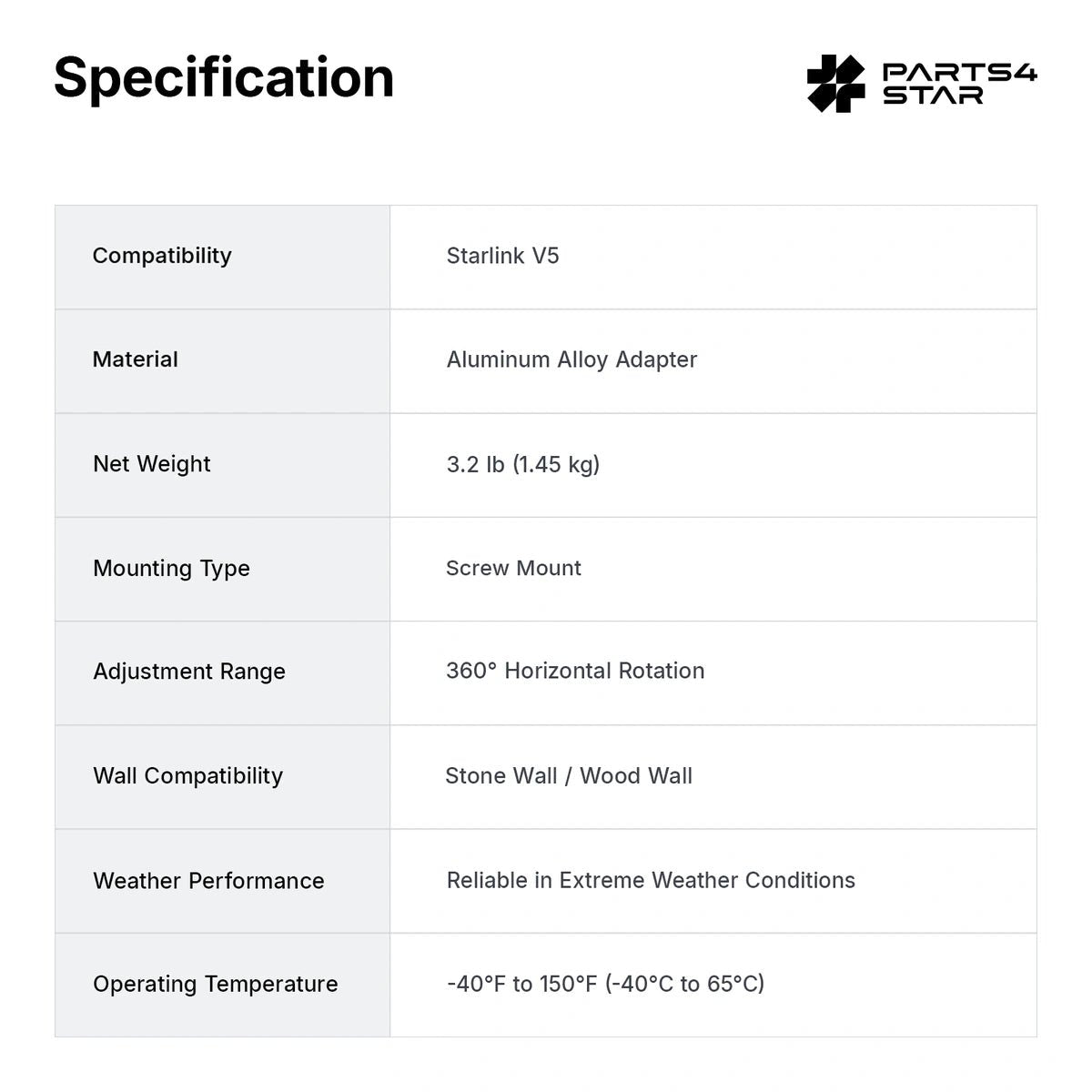This screenshot has height=1092, width=1092.
Task: Select the Adjustment Range label
Action: [189, 672]
